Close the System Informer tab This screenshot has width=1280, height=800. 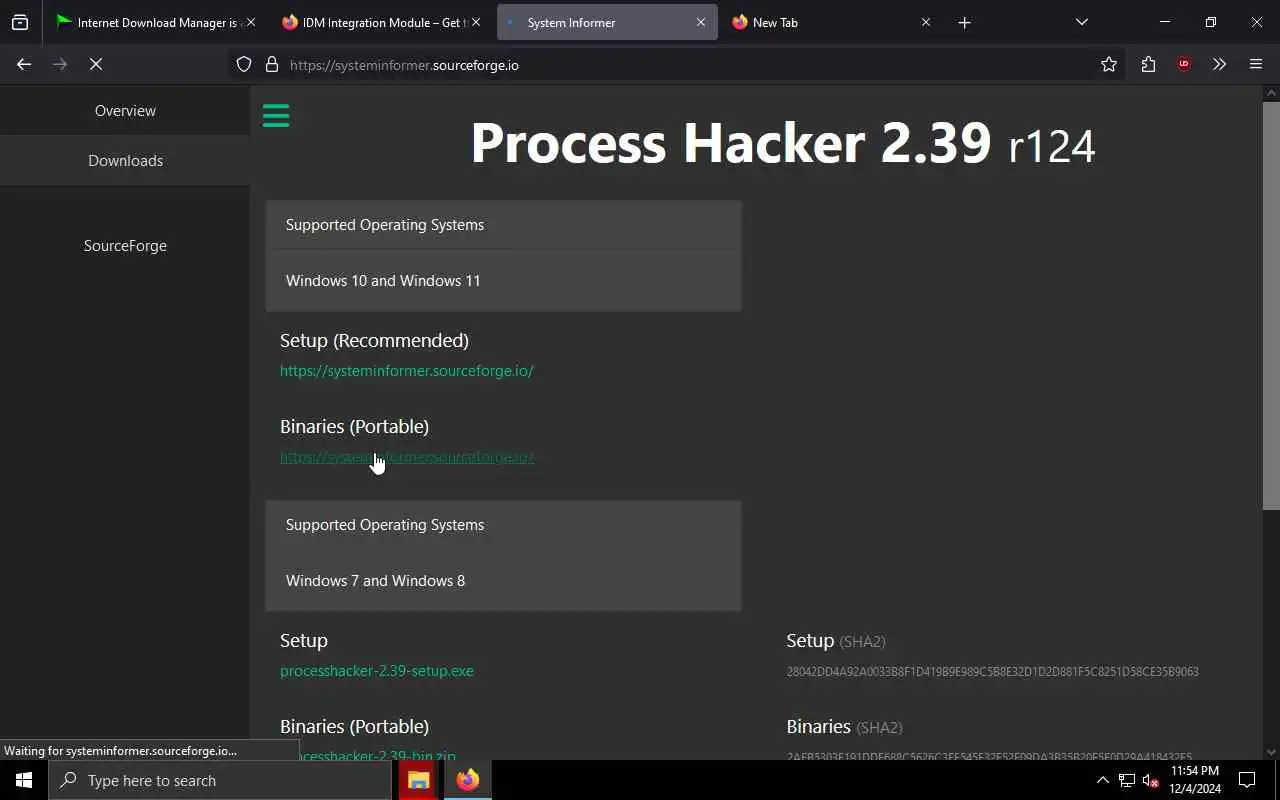700,22
